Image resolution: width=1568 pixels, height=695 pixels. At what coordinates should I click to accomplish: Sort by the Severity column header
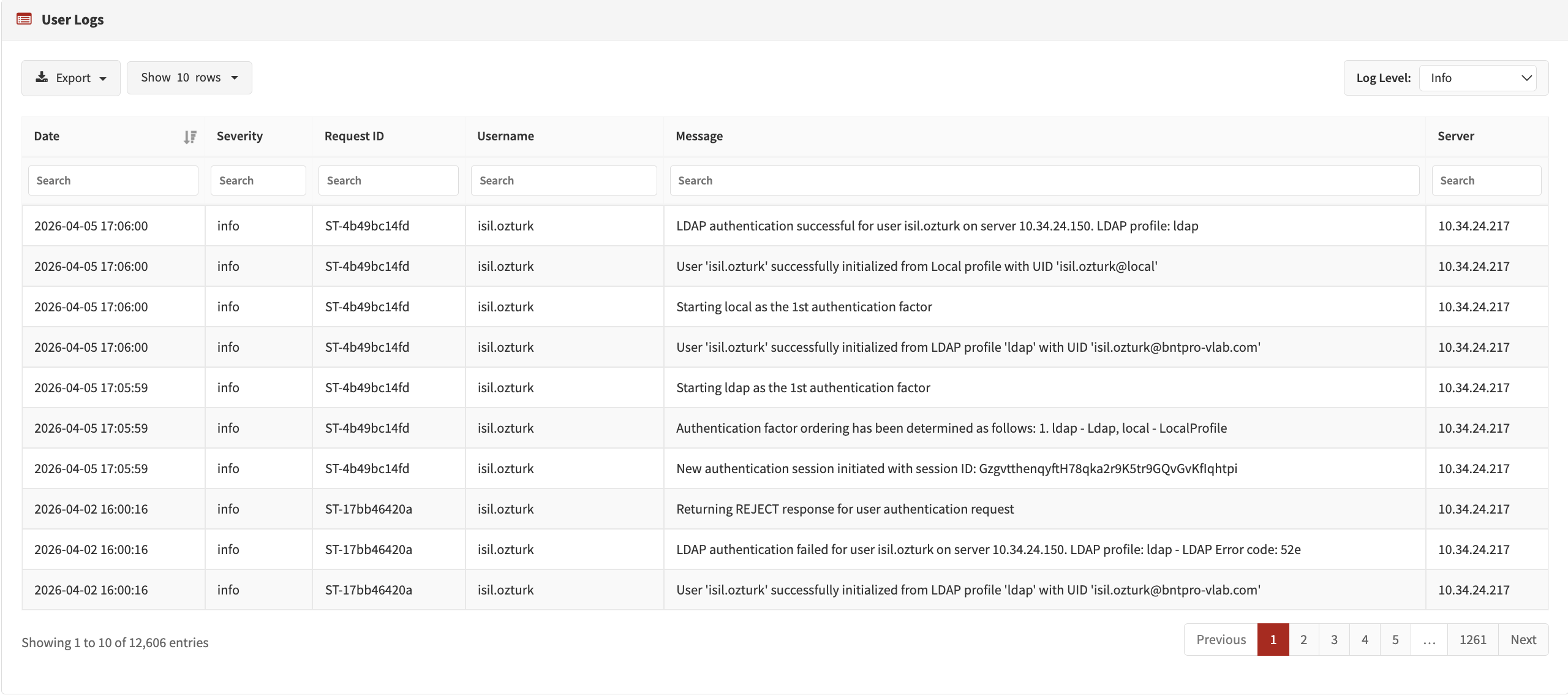pos(239,136)
